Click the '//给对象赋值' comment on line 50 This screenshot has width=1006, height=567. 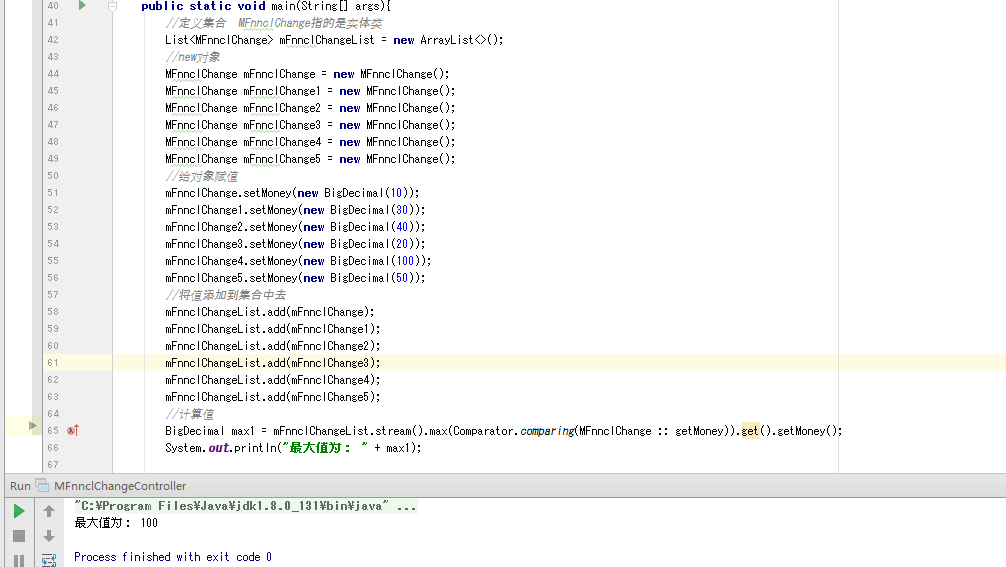[x=201, y=176]
